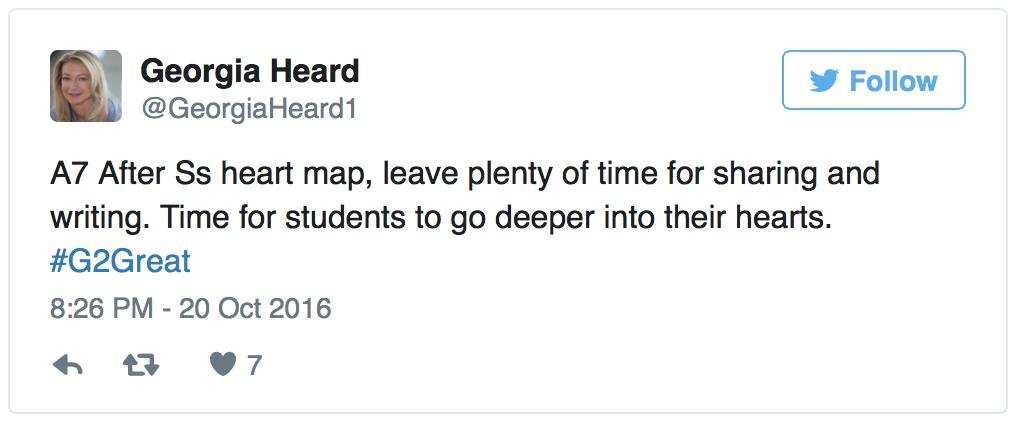The image size is (1020, 428).
Task: Open the #G2Great hashtag link
Action: [120, 261]
